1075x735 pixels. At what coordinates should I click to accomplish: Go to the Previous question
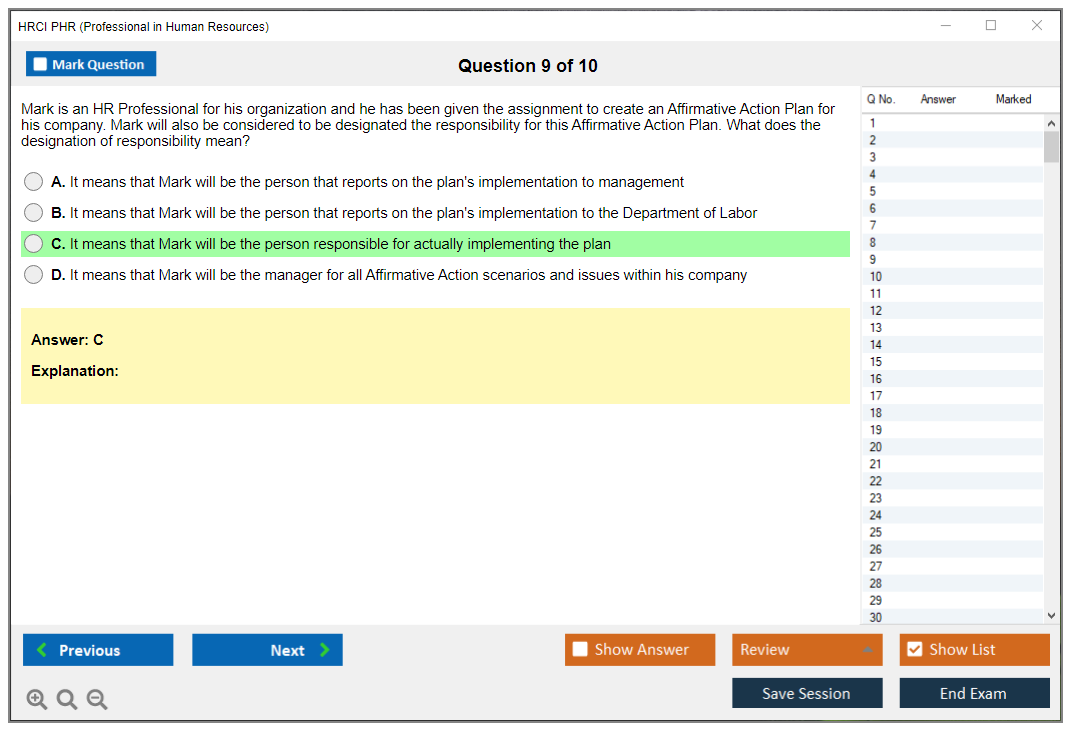tap(98, 650)
